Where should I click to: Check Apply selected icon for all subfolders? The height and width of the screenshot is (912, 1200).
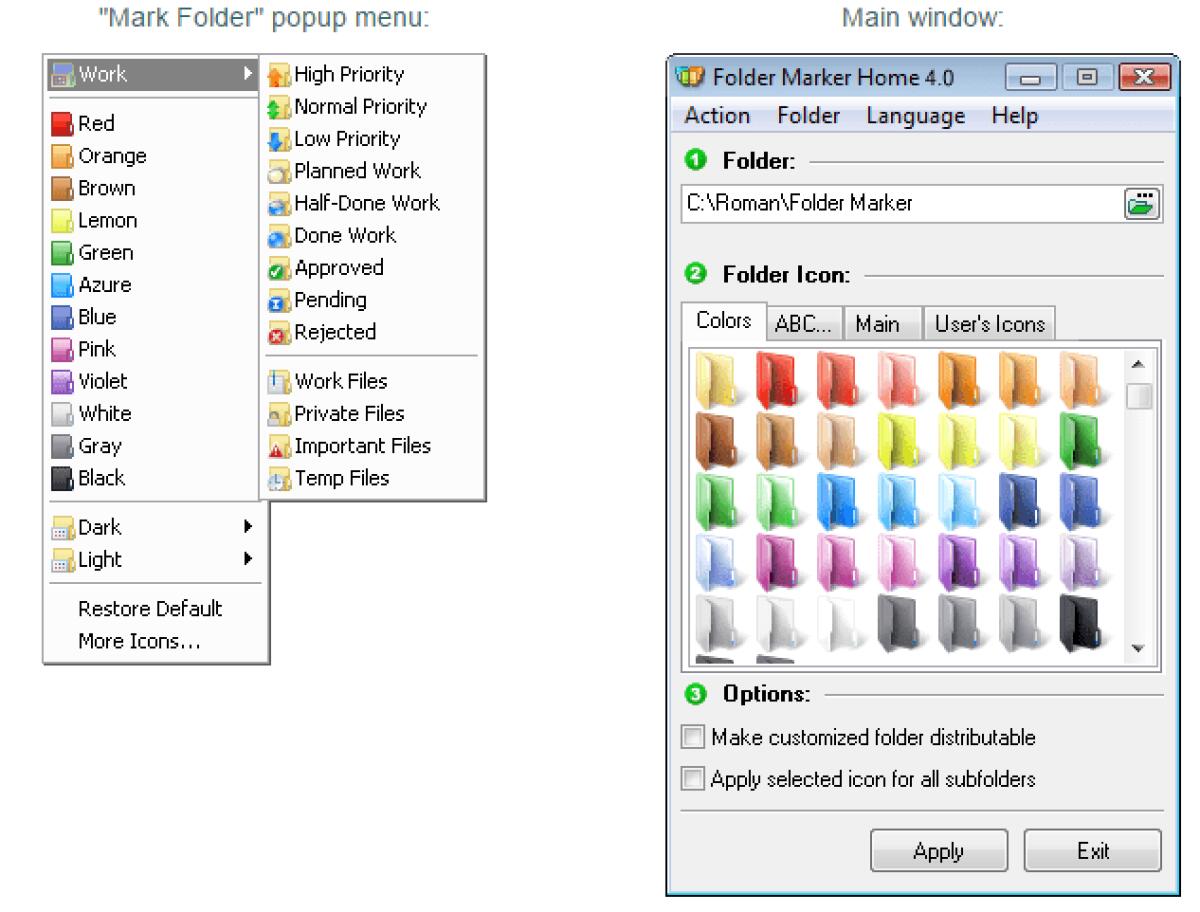691,778
